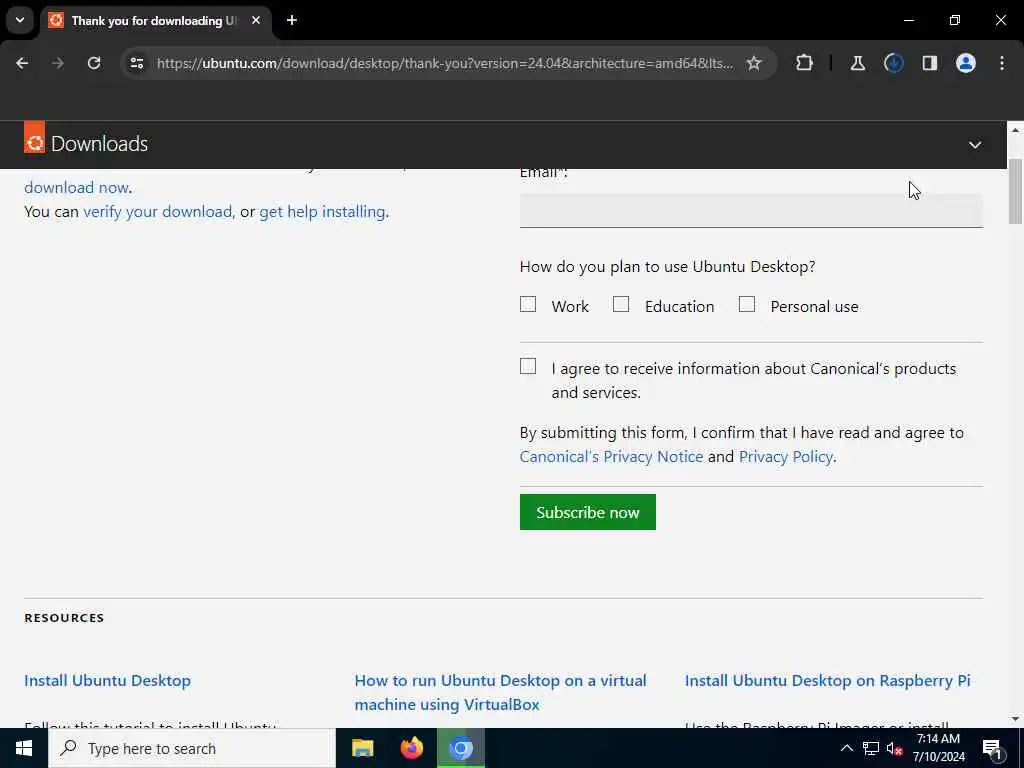Expand the Downloads header chevron
Viewport: 1024px width, 768px height.
[974, 145]
